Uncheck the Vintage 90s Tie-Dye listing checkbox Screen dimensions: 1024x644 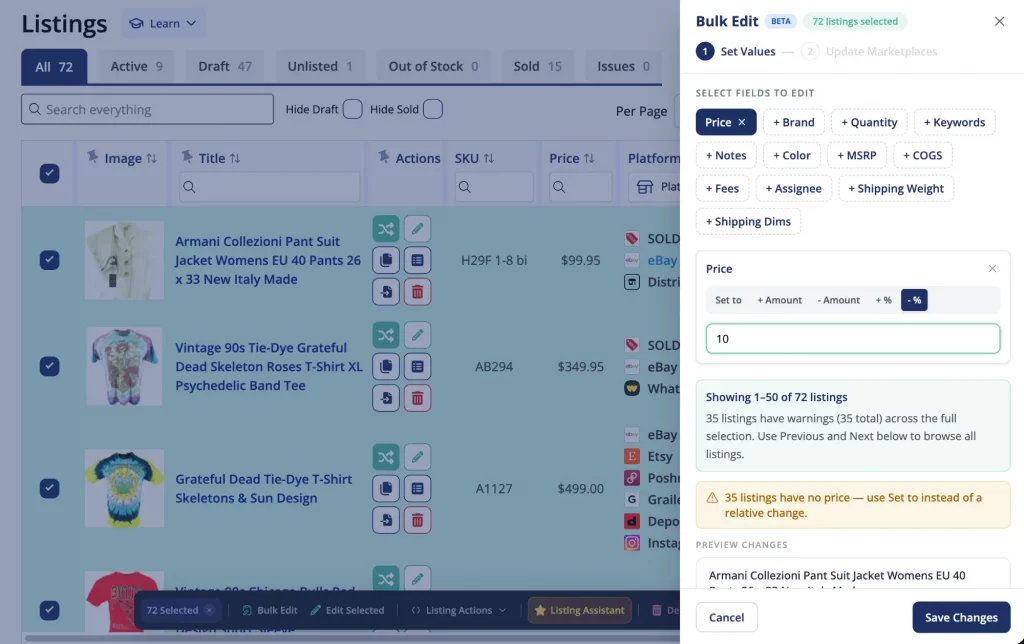click(50, 366)
